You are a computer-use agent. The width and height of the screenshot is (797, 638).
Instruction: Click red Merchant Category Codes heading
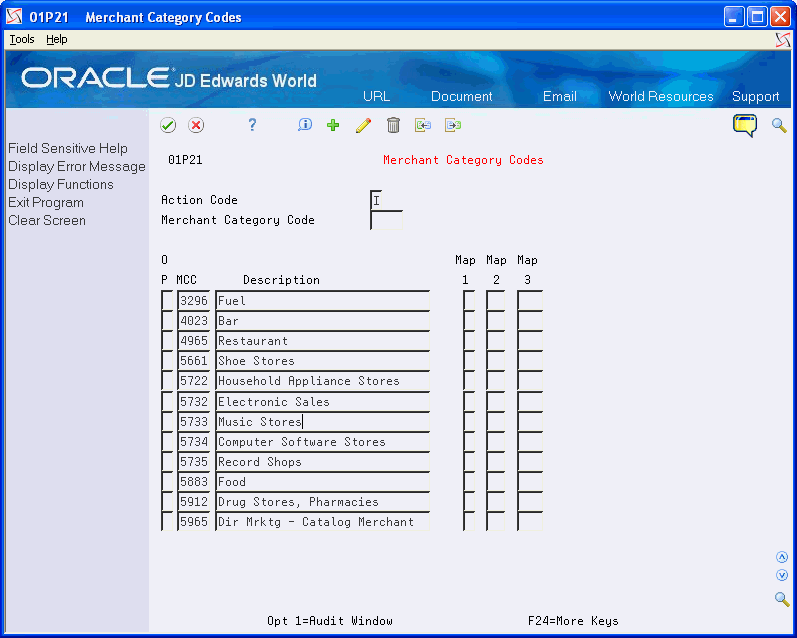tap(463, 160)
